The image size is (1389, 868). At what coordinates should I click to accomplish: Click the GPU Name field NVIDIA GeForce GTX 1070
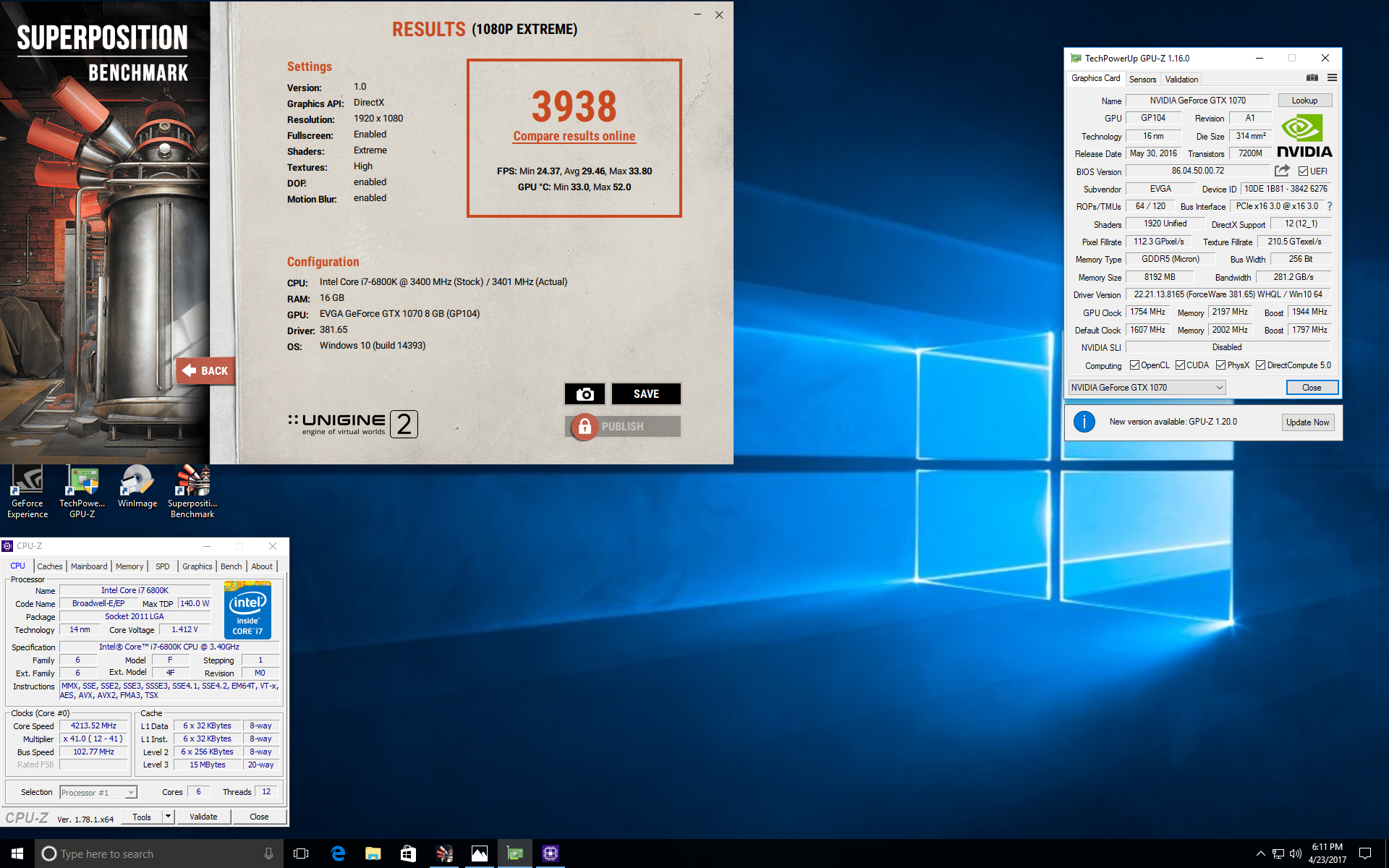1197,101
